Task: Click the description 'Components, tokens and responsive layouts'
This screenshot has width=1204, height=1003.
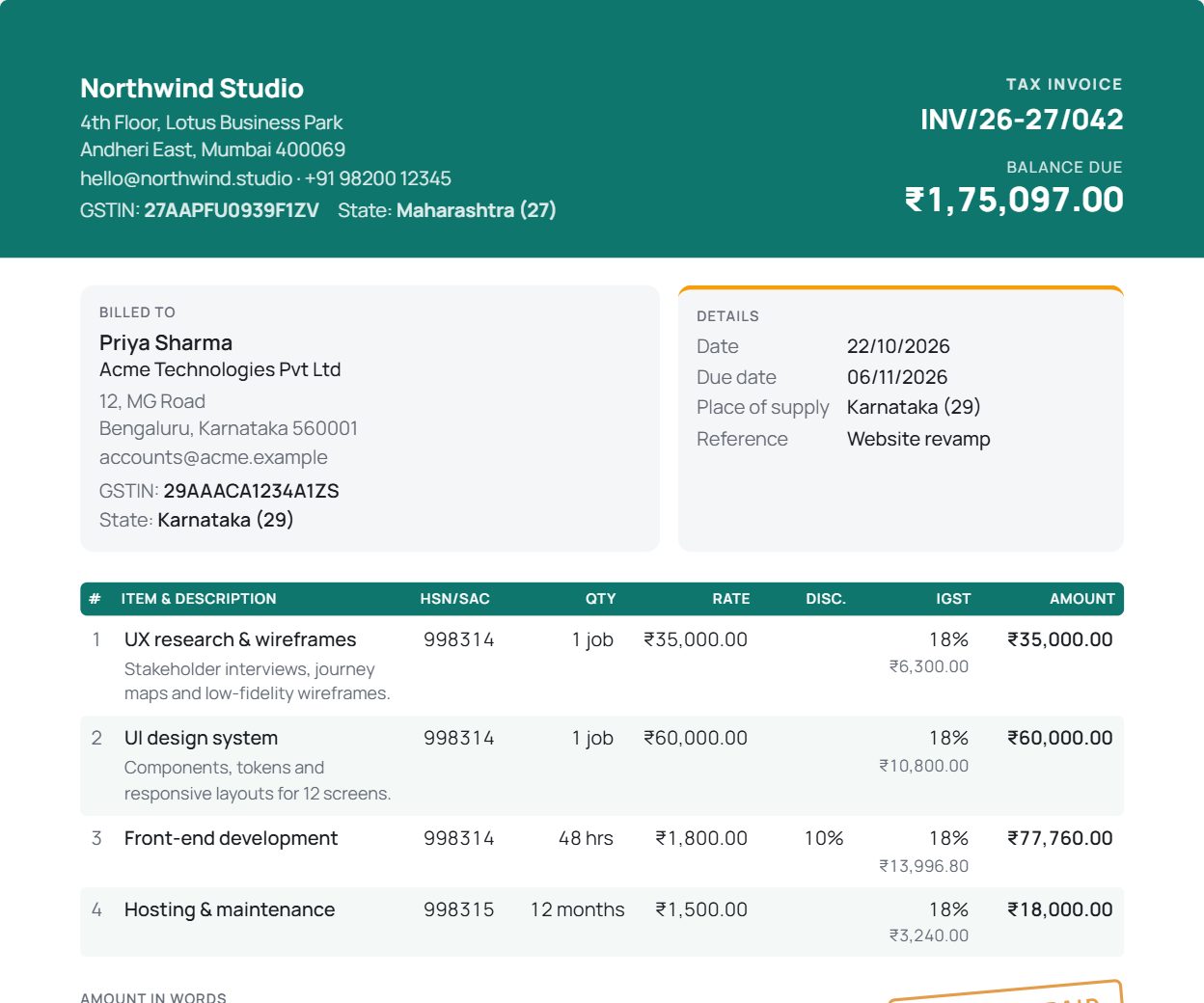Action: (258, 780)
